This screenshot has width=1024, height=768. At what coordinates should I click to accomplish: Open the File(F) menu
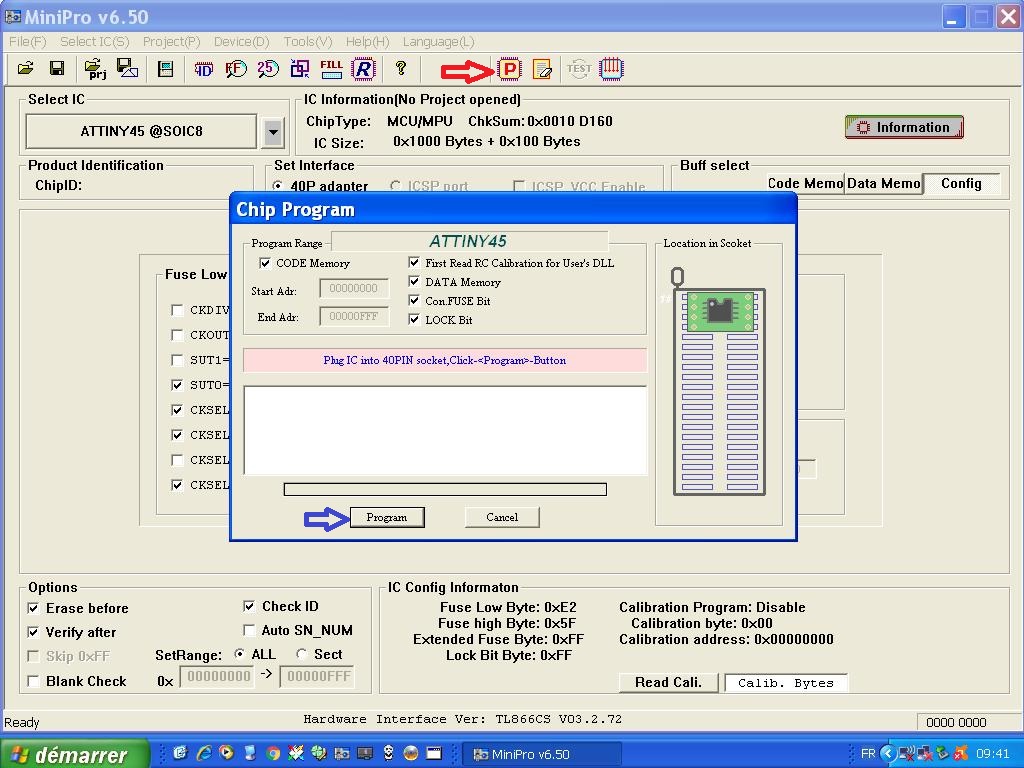[x=27, y=42]
